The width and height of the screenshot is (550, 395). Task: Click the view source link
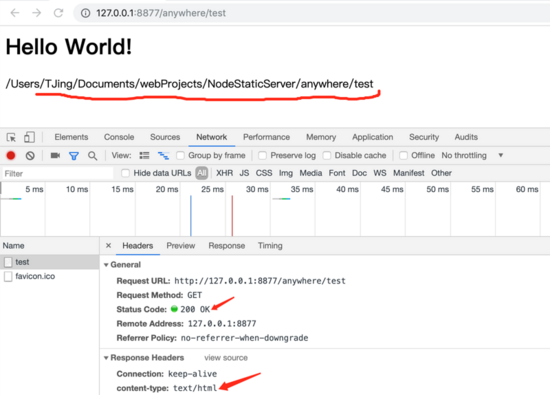226,358
